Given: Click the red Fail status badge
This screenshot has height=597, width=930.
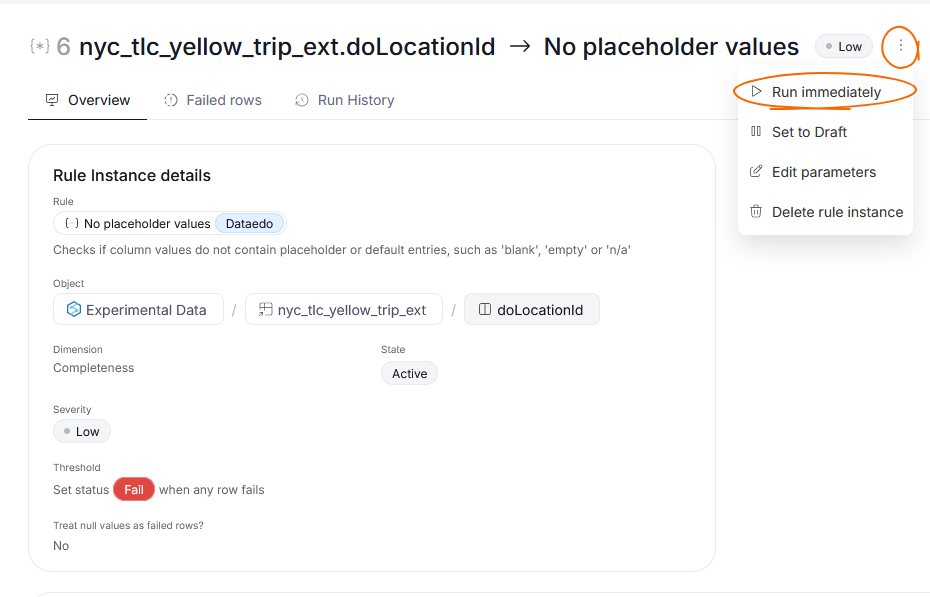Looking at the screenshot, I should click(x=133, y=489).
